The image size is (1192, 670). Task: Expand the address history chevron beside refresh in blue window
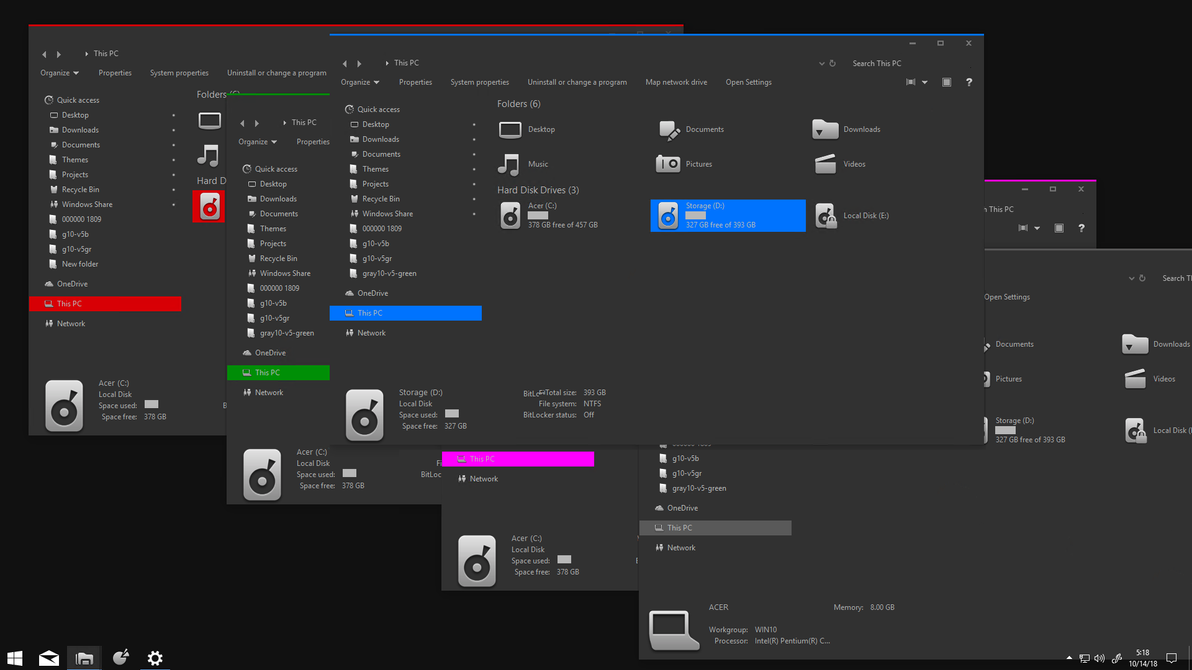coord(821,63)
